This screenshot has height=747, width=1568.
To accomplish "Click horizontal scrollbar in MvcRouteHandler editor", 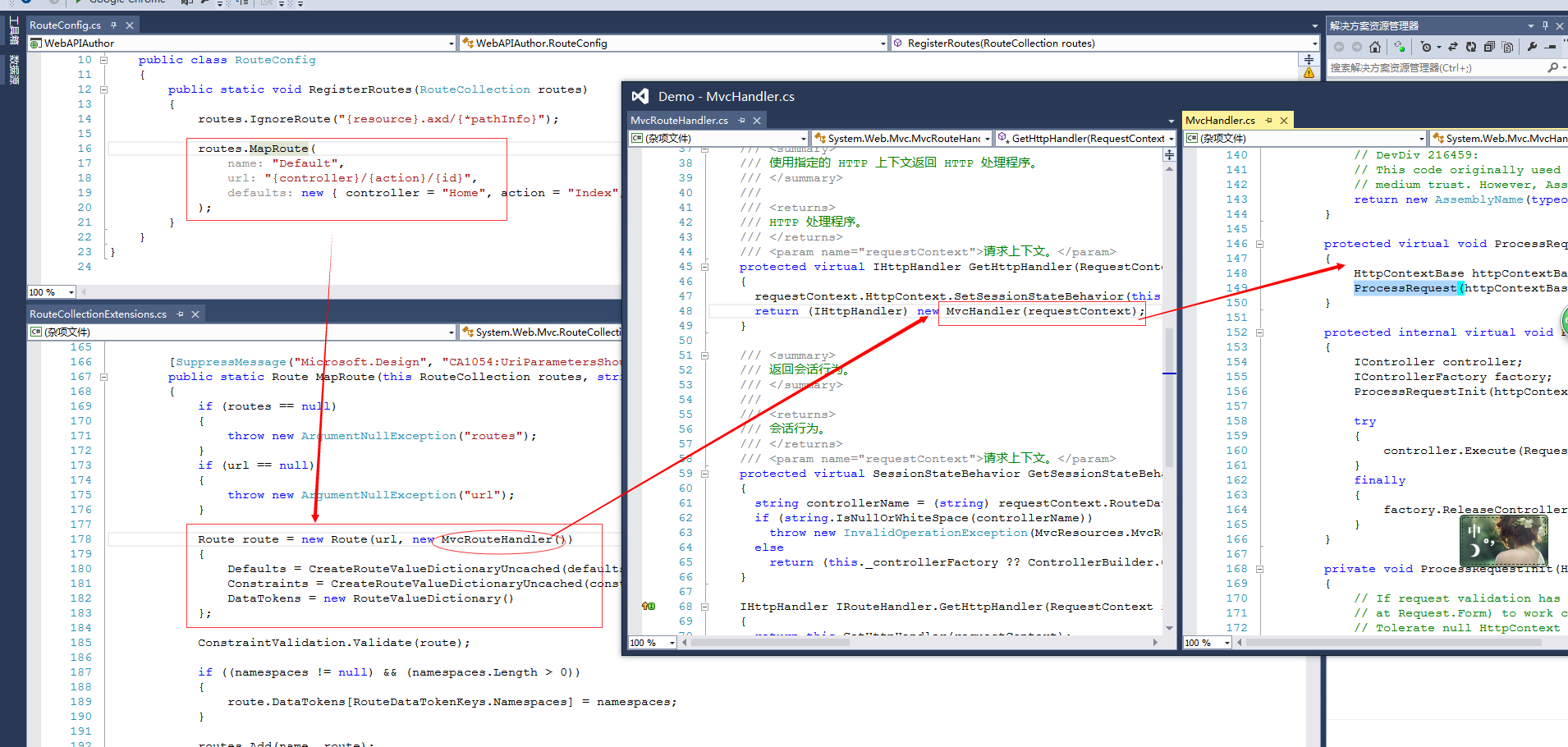I will (x=772, y=643).
